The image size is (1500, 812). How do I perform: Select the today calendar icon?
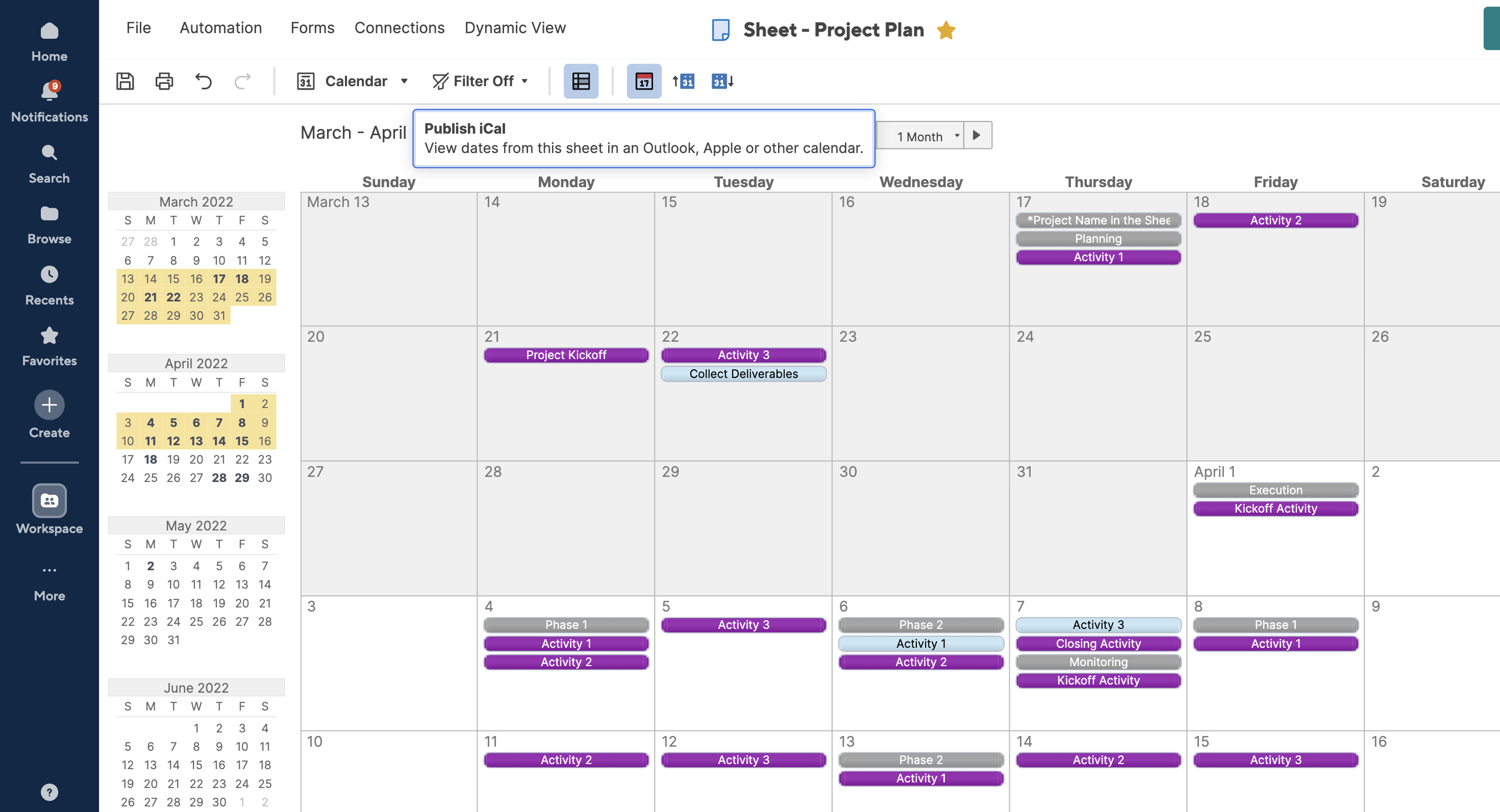(x=643, y=81)
